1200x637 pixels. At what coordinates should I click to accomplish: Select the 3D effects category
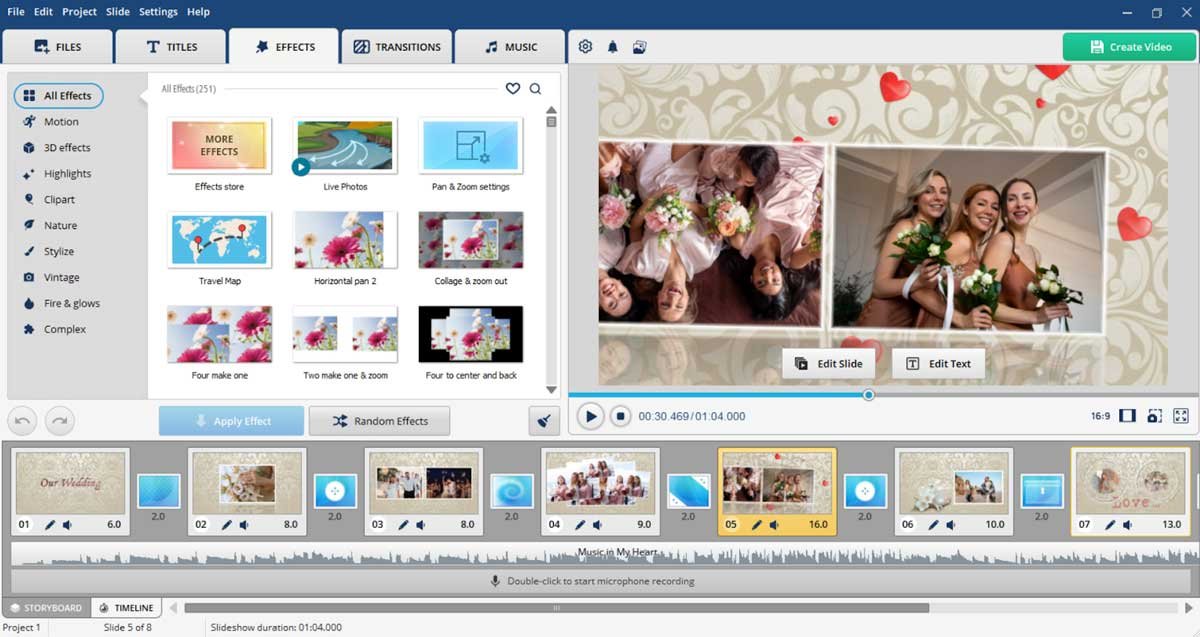point(66,148)
